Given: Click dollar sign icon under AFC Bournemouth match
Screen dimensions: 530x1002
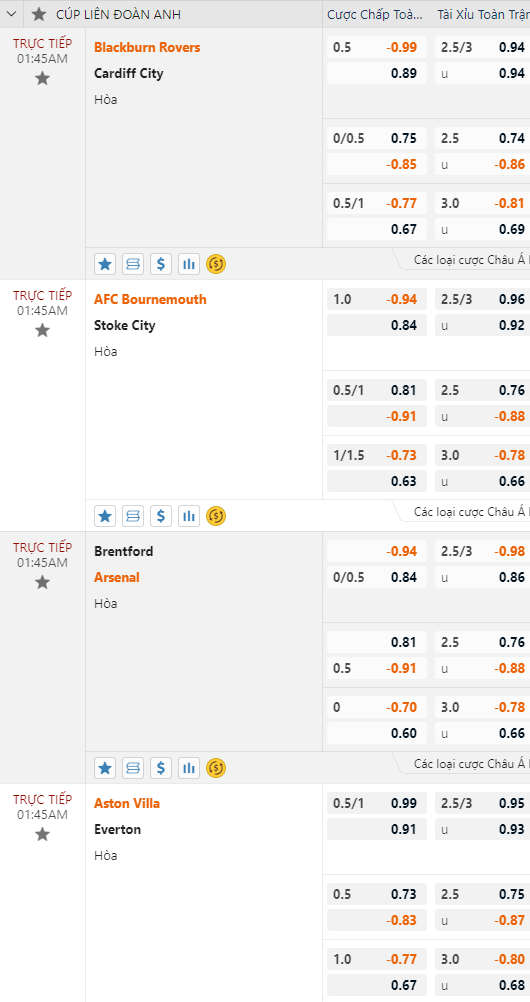Looking at the screenshot, I should pyautogui.click(x=161, y=516).
